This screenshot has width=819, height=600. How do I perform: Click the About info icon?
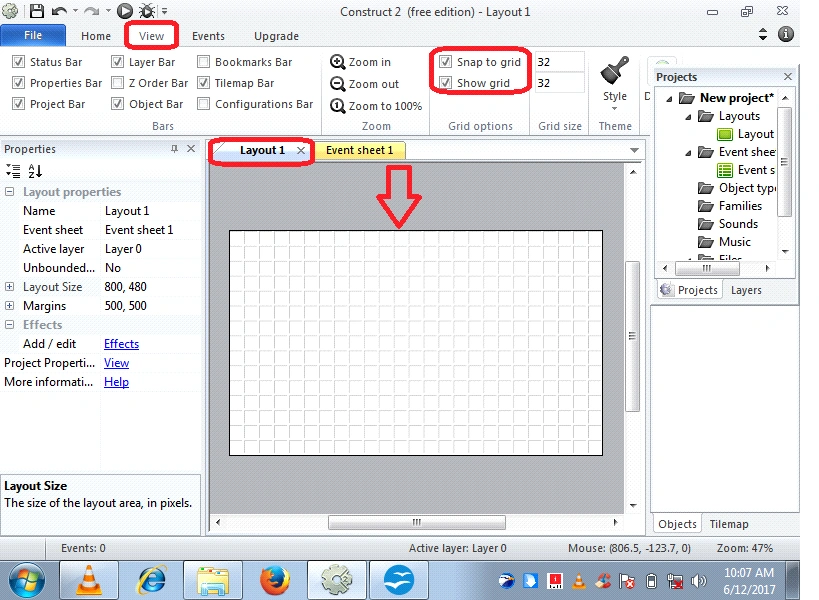(x=786, y=34)
